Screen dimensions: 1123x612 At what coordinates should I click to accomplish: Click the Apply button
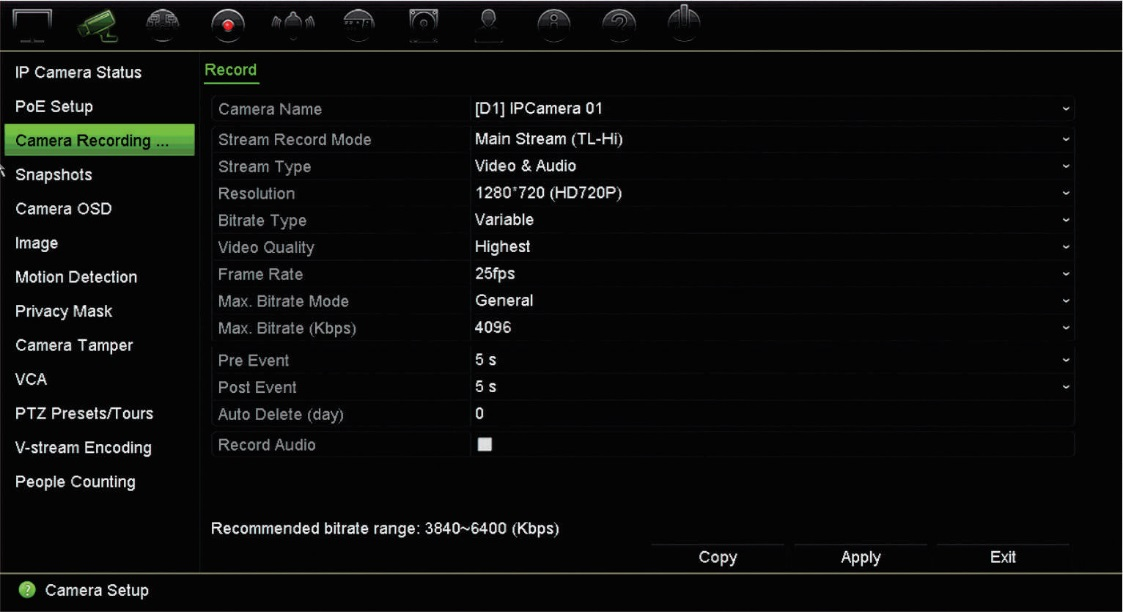(860, 558)
